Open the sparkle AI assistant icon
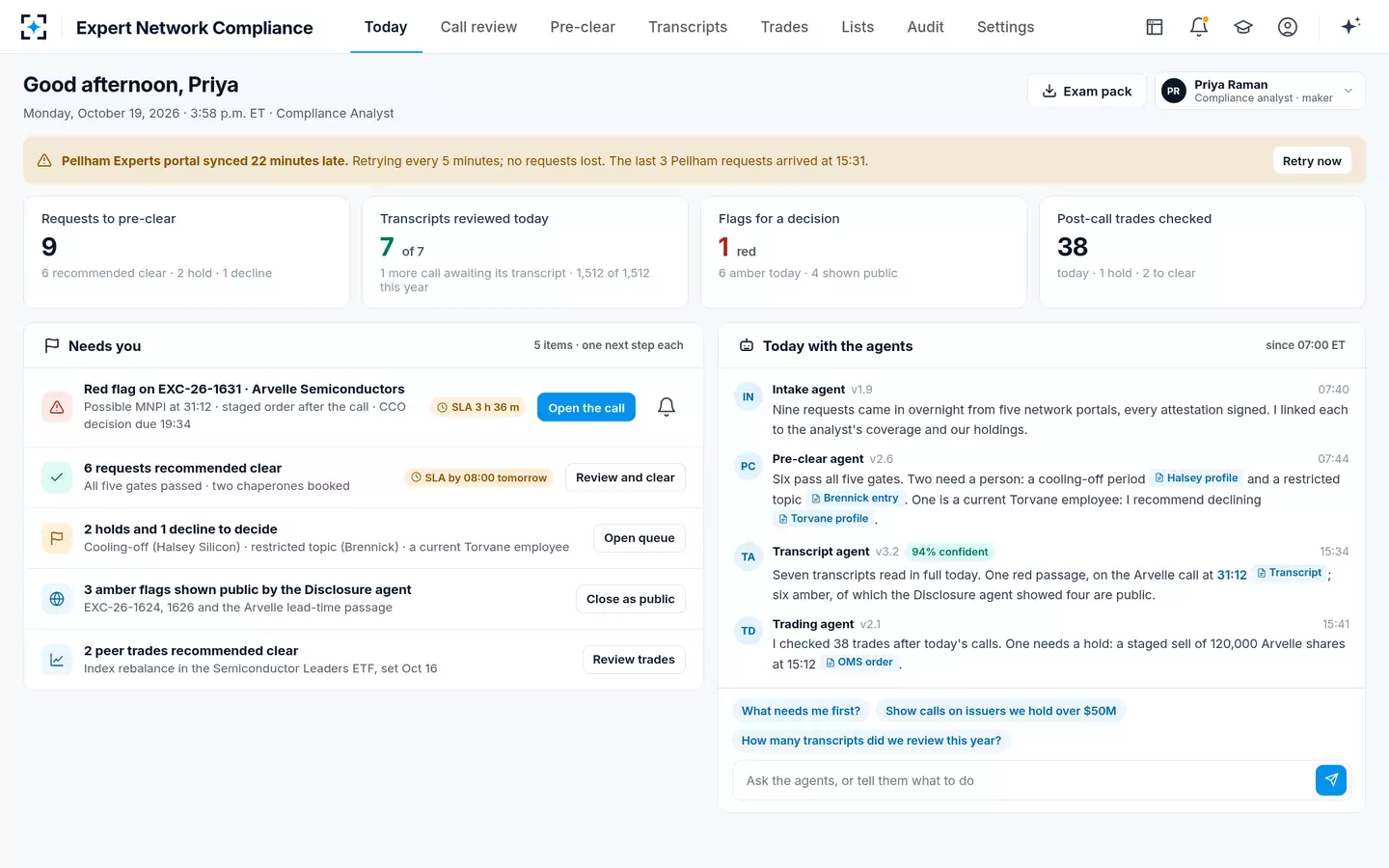Screen dimensions: 1389x868 tap(1350, 26)
